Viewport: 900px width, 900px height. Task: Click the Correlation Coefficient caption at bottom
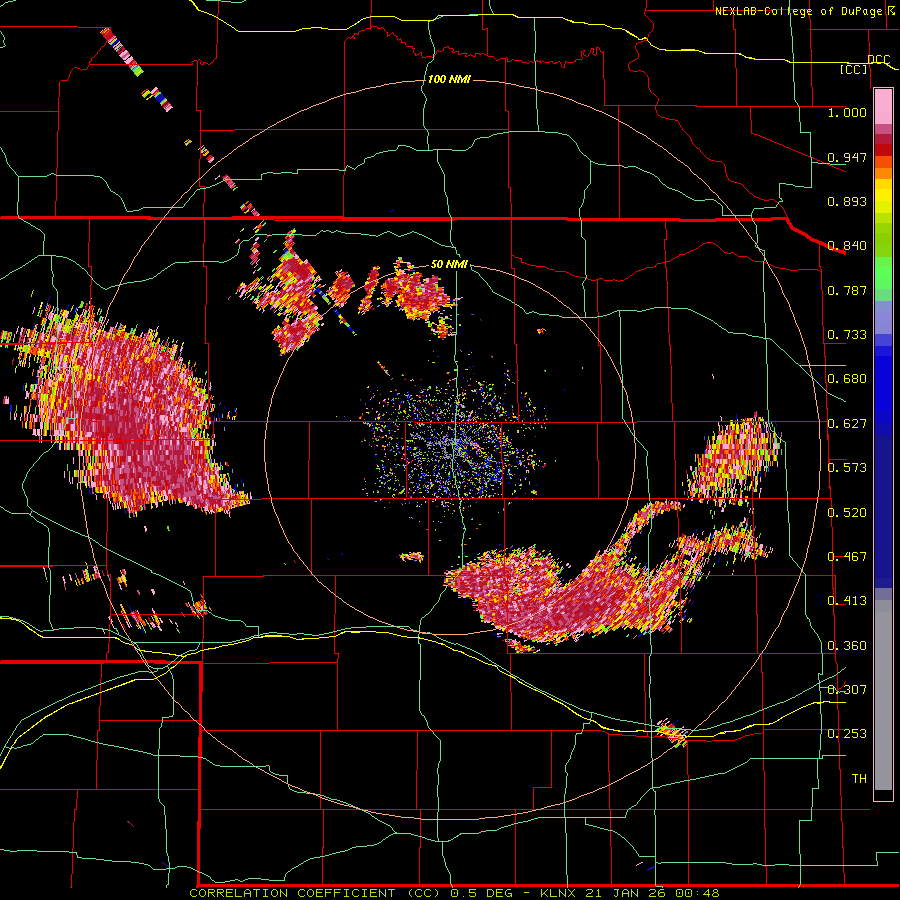coord(453,893)
